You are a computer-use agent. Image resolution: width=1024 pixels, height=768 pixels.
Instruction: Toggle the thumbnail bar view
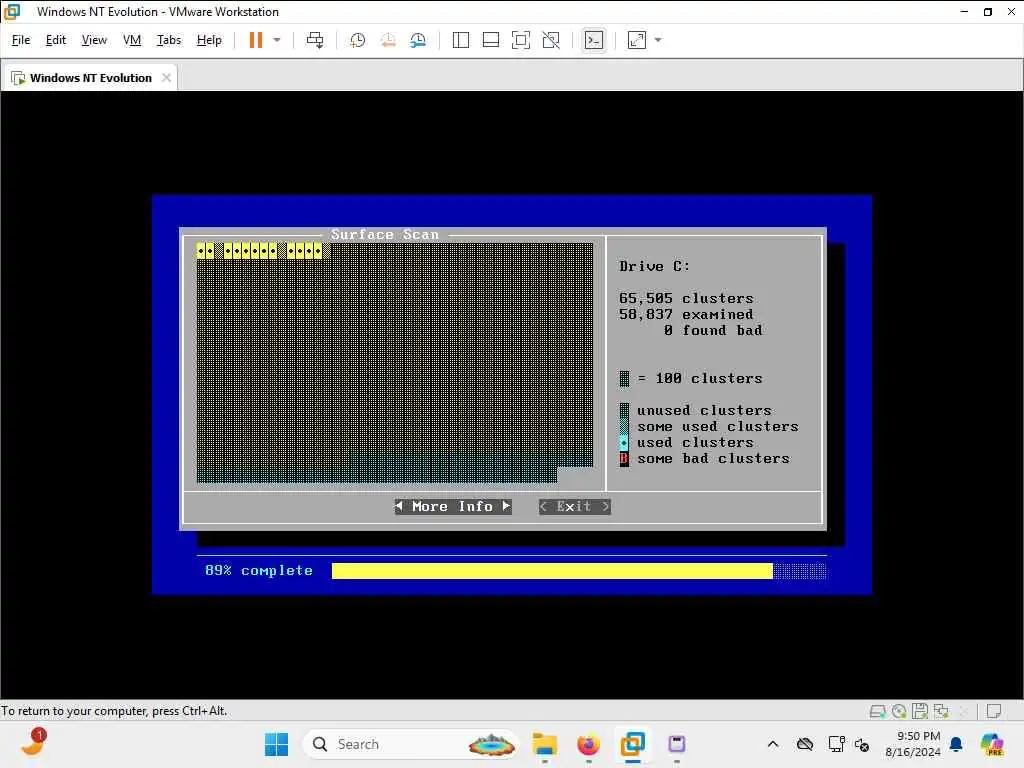tap(490, 40)
